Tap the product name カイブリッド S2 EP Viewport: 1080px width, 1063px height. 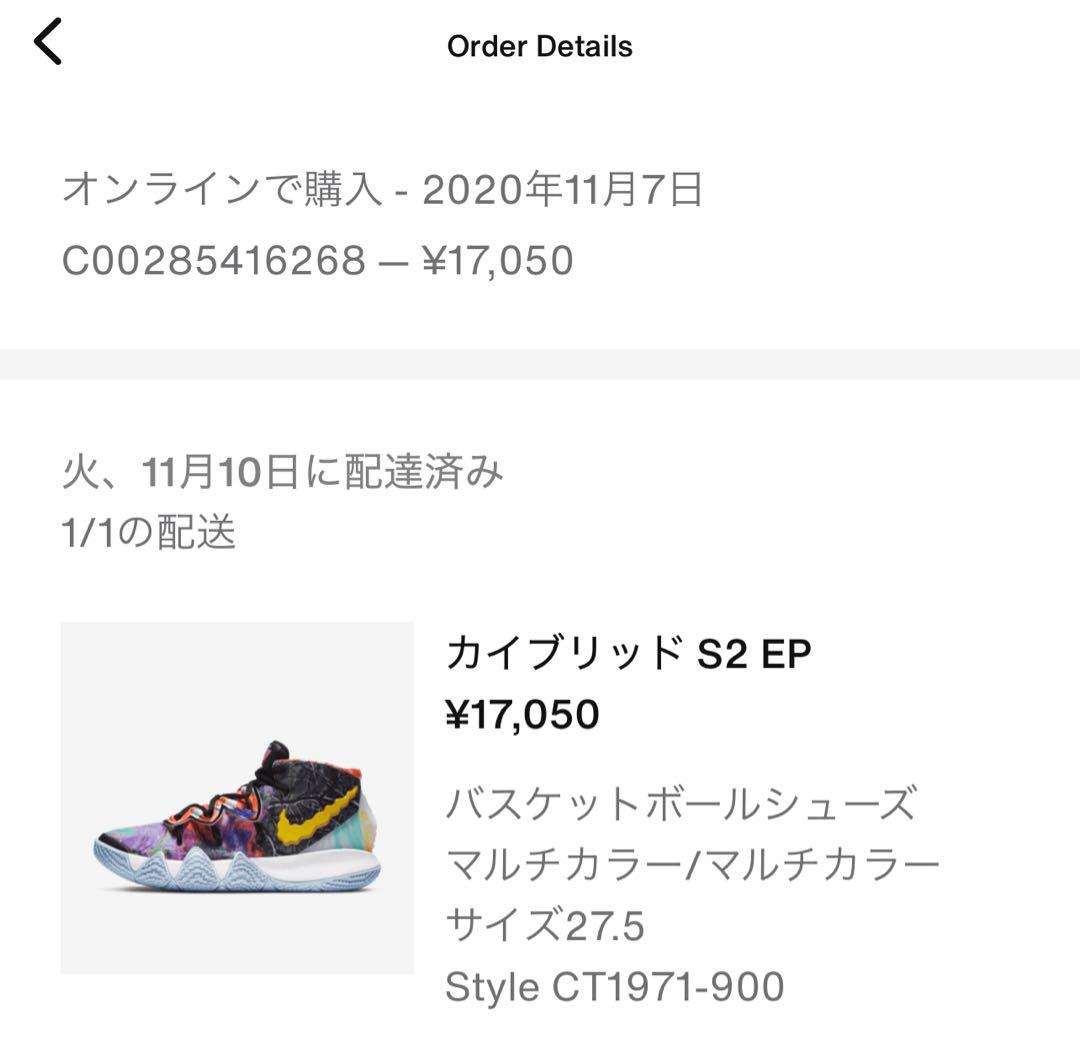click(630, 655)
